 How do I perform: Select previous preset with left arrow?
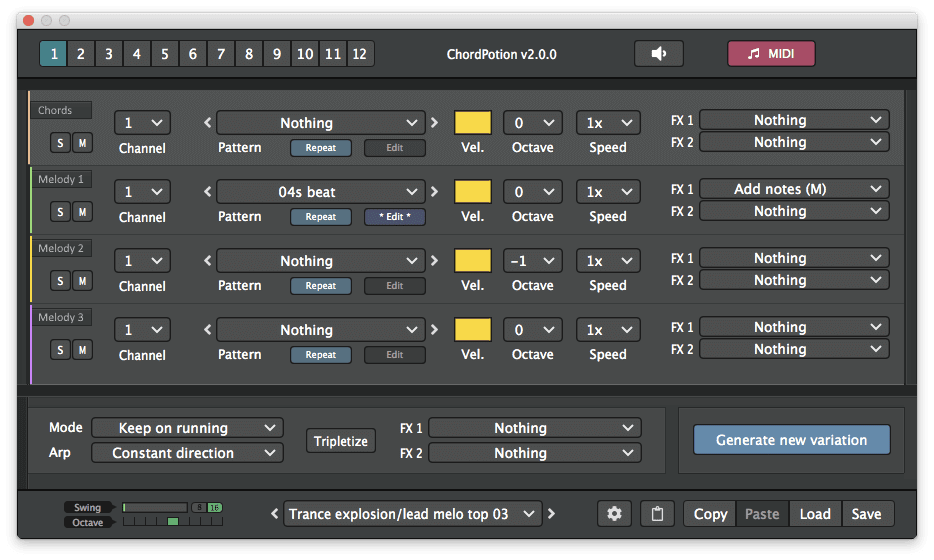(x=274, y=514)
